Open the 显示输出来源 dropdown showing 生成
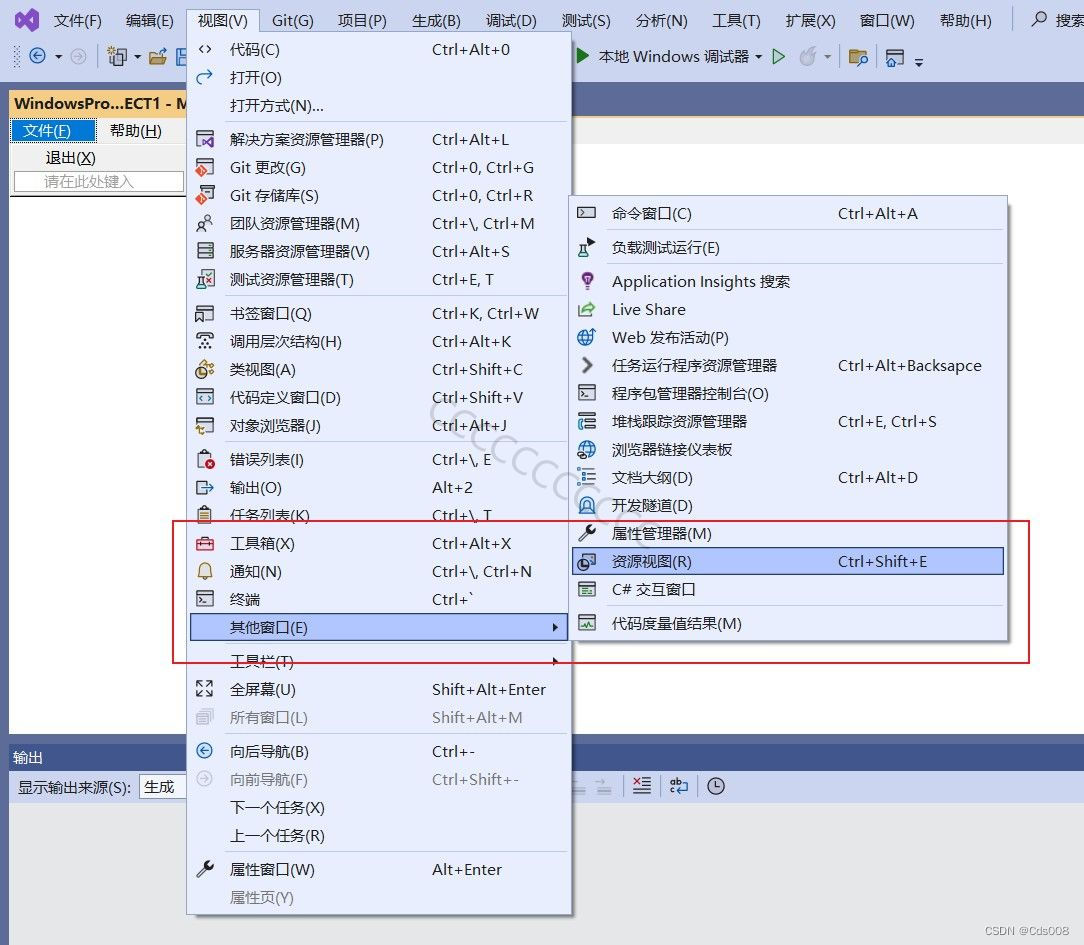 click(x=162, y=787)
